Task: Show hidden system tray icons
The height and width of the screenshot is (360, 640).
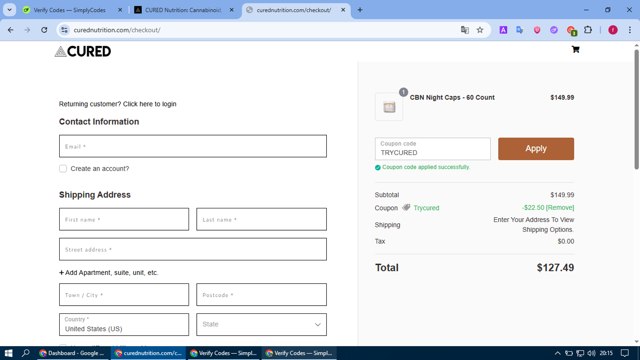Action: tap(558, 353)
